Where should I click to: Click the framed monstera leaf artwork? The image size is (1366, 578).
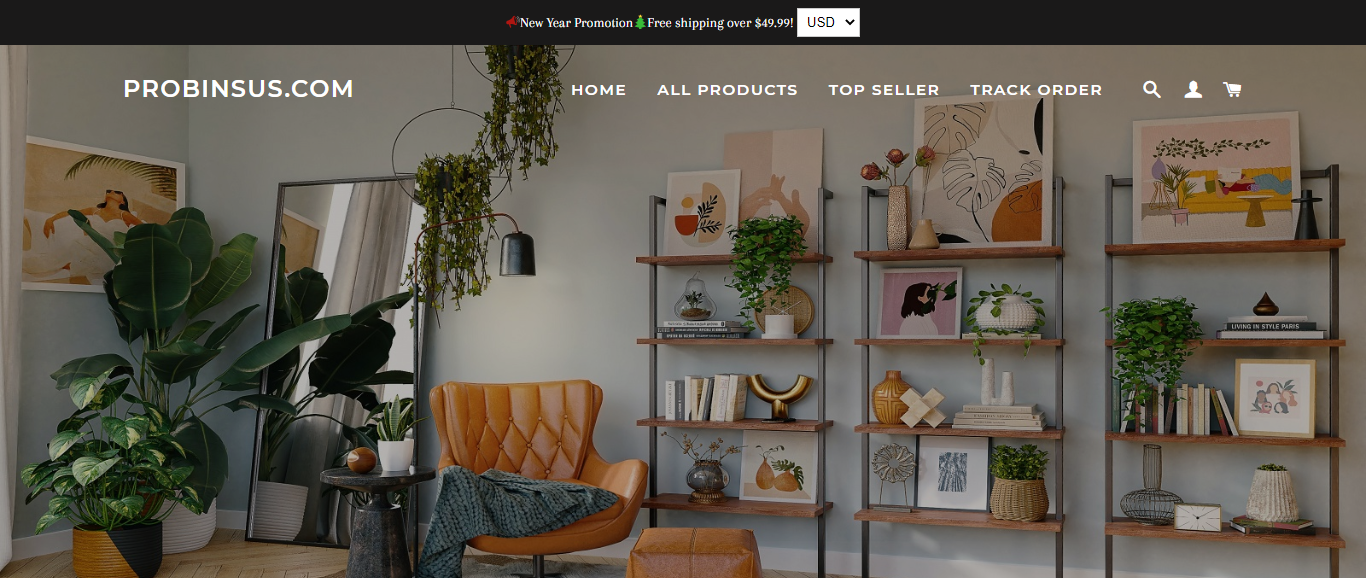(x=982, y=170)
